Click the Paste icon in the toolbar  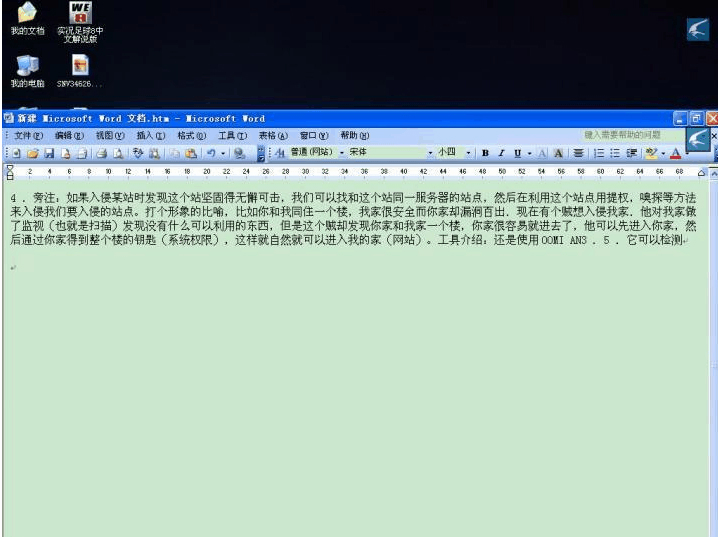point(190,153)
